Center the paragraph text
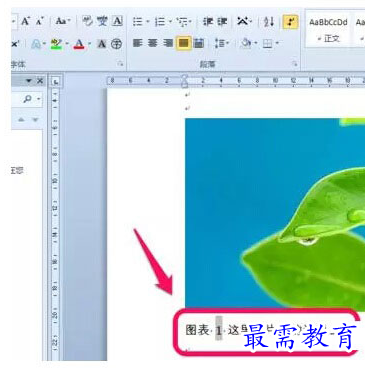The image size is (365, 368). [x=153, y=43]
